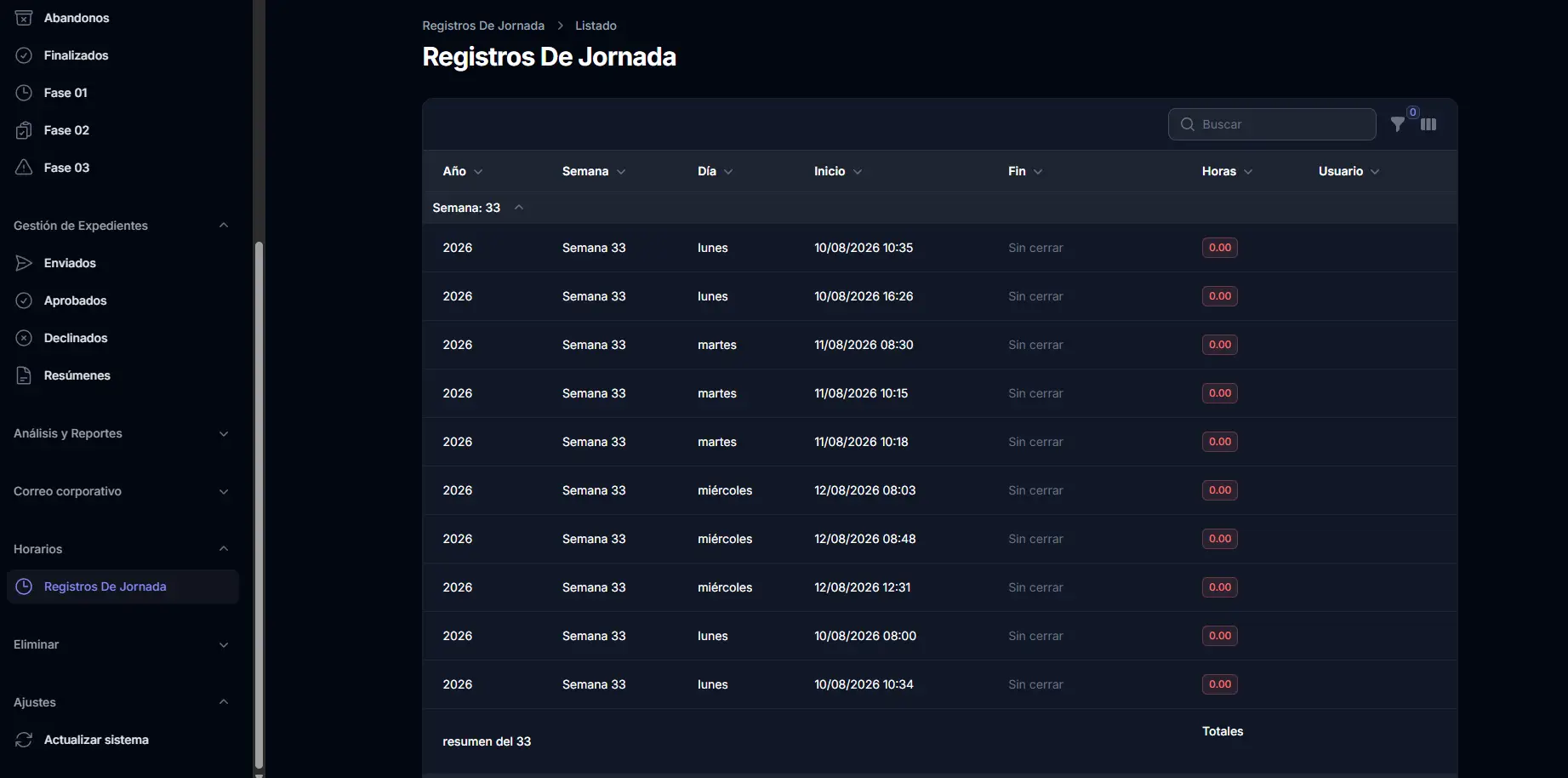Click the Listado breadcrumb
Viewport: 1568px width, 778px height.
[x=596, y=26]
